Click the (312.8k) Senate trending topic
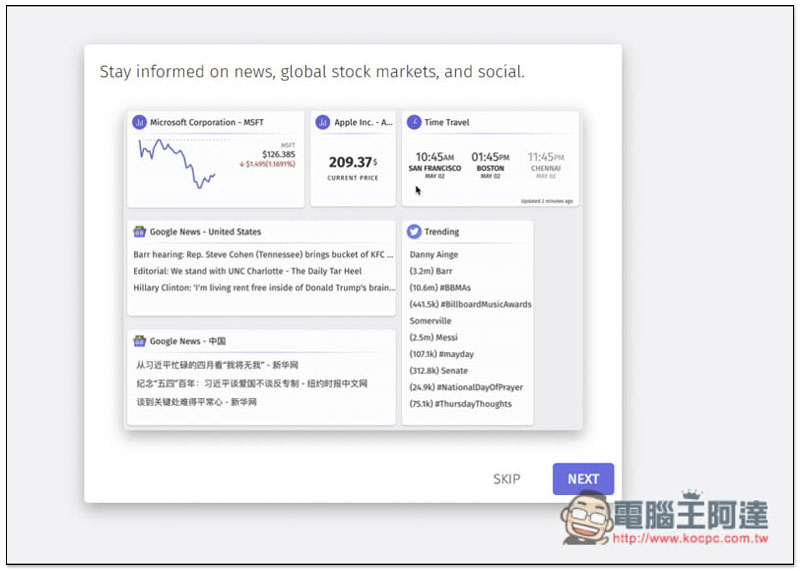Image resolution: width=800 pixels, height=571 pixels. pos(438,370)
